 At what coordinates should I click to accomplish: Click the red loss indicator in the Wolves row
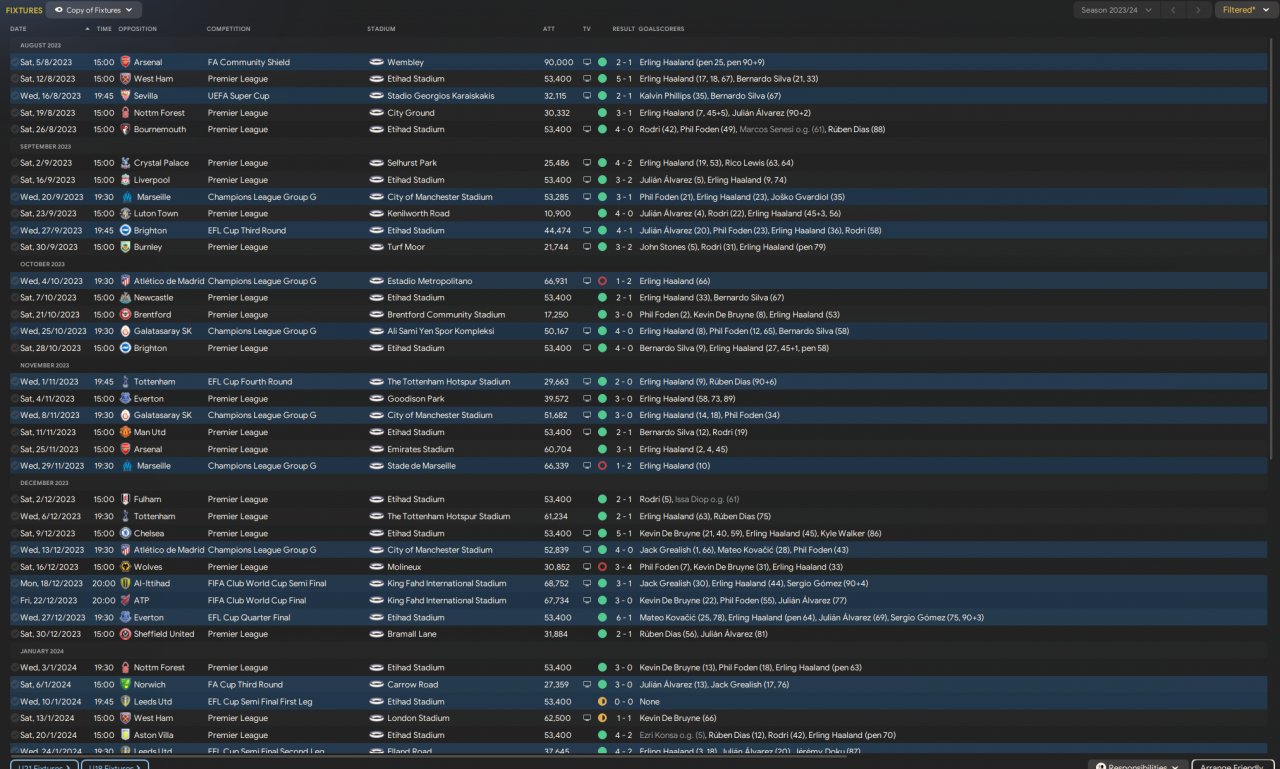[x=602, y=567]
